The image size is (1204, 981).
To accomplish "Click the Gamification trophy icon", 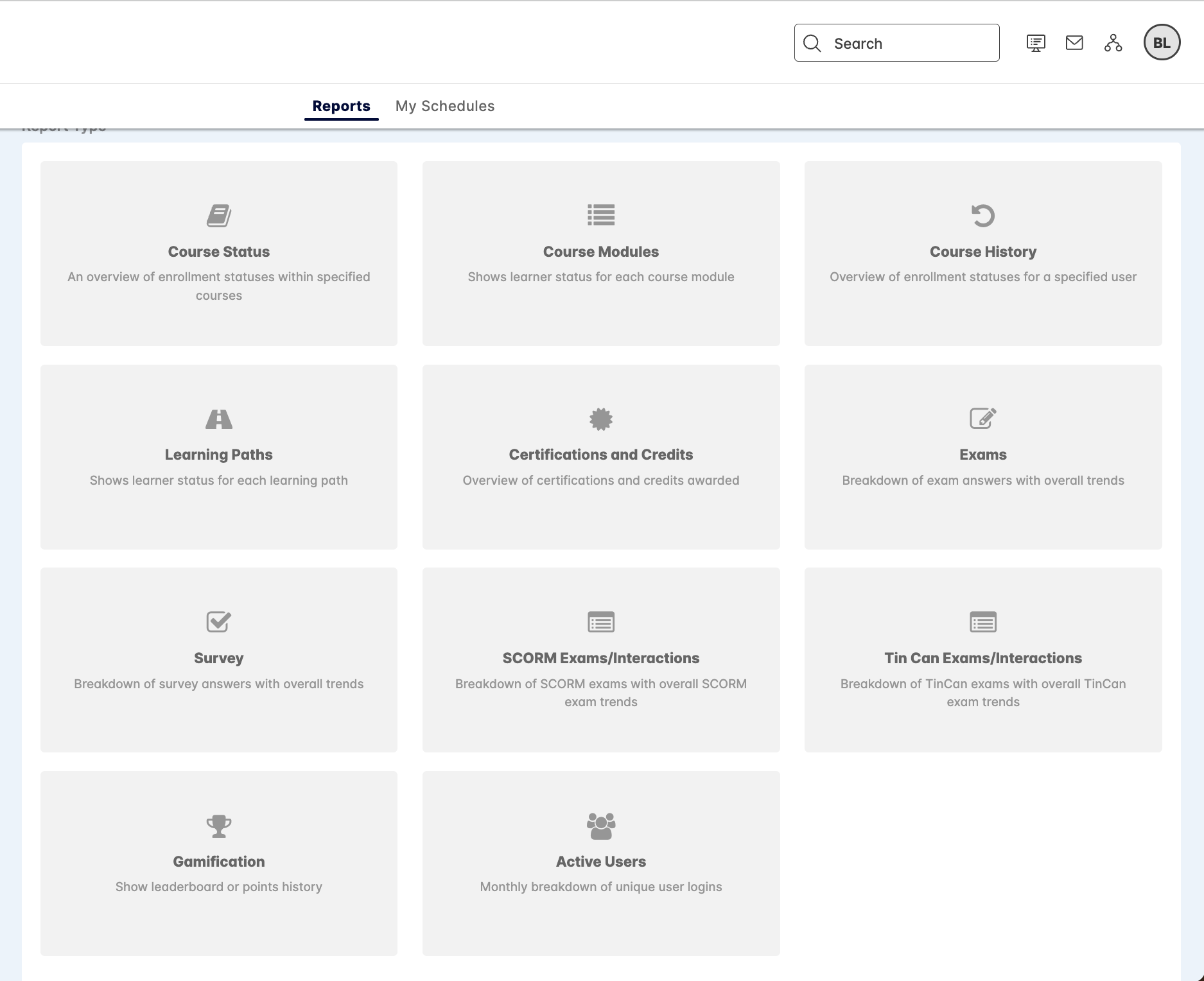I will point(218,826).
